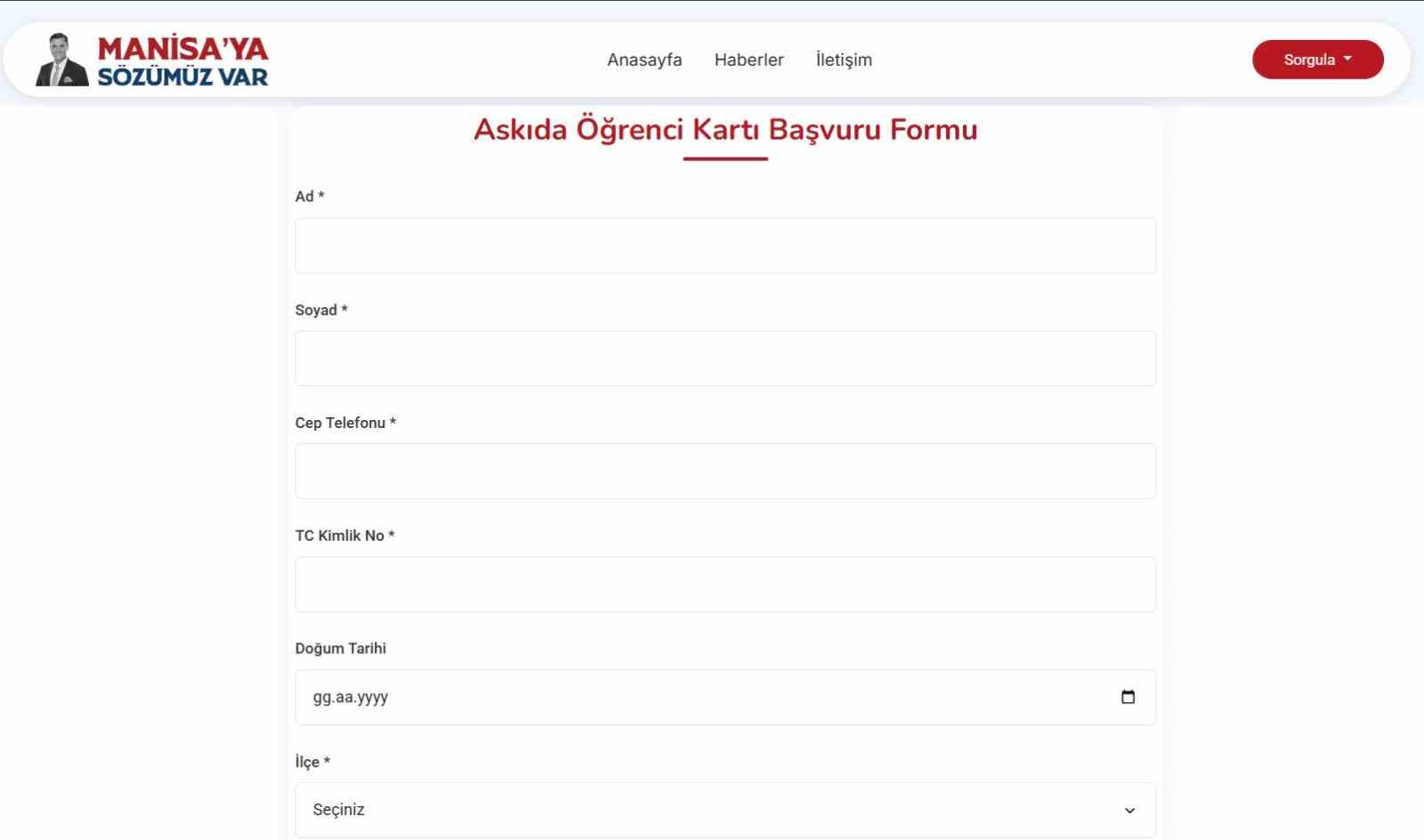Go to the İletişim page
This screenshot has width=1424, height=840.
[x=844, y=60]
